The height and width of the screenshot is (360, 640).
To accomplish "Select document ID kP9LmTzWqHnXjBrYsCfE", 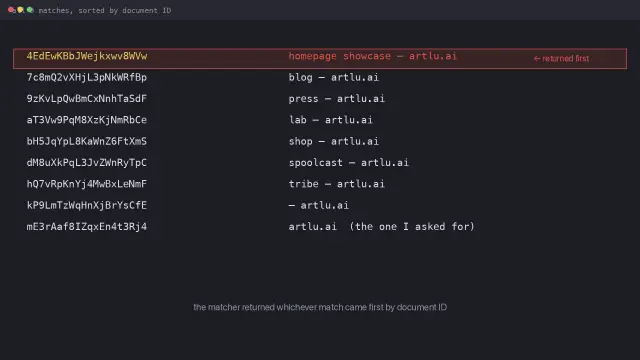I will click(87, 205).
